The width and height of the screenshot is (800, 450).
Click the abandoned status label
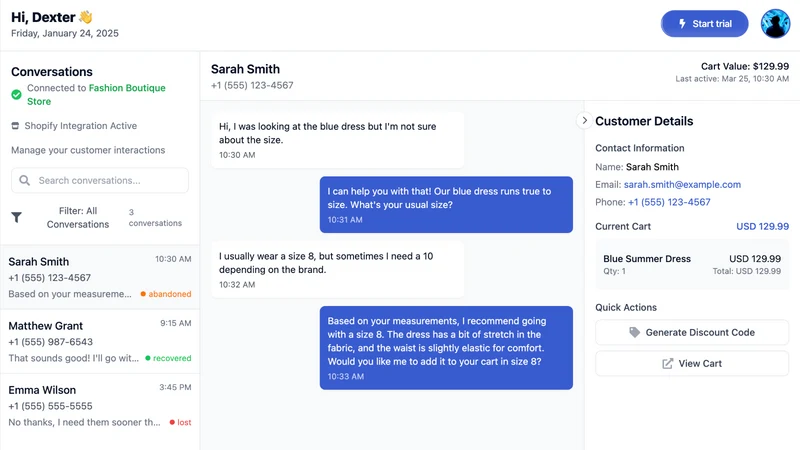[166, 294]
